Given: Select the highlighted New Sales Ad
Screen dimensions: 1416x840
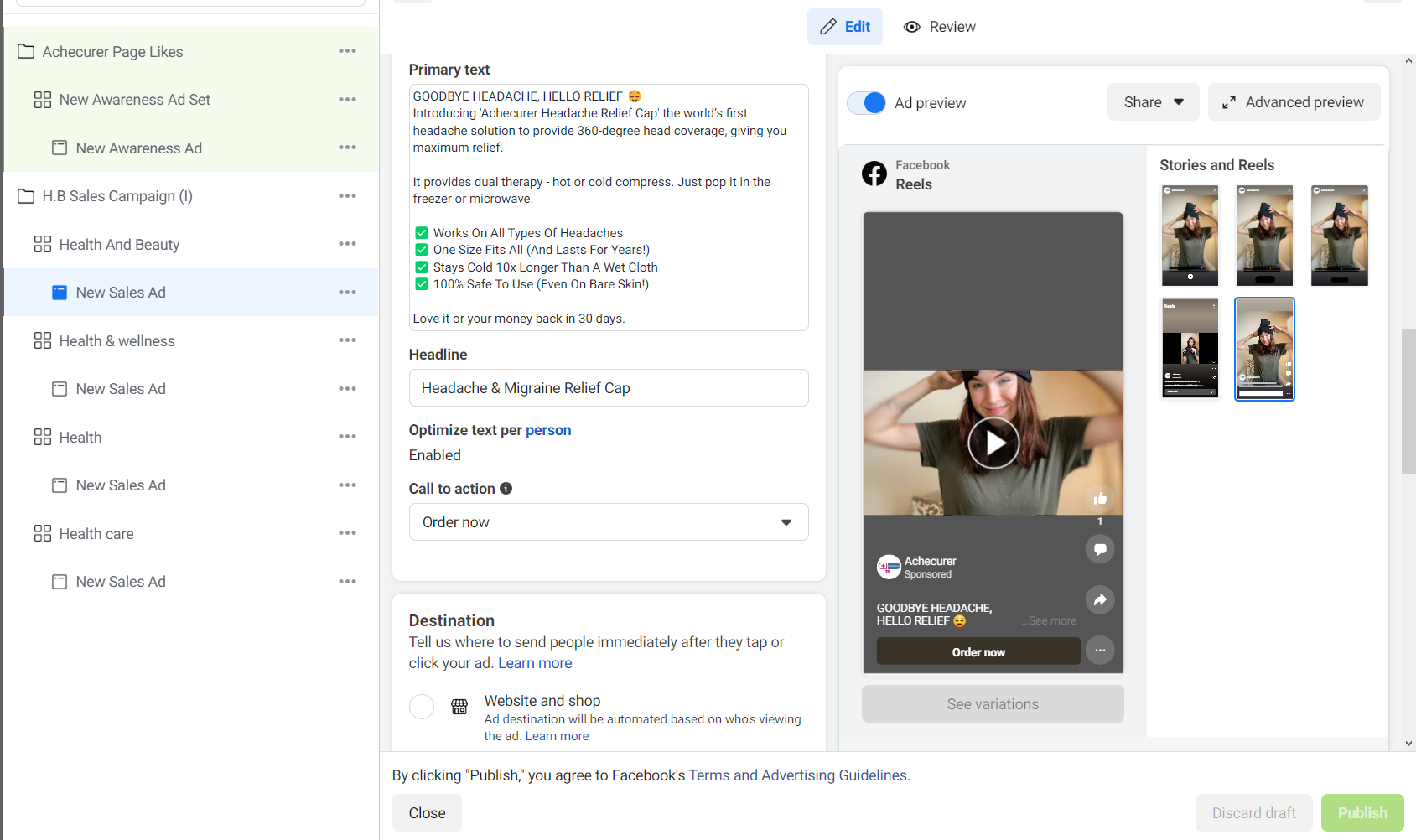Looking at the screenshot, I should click(x=191, y=293).
